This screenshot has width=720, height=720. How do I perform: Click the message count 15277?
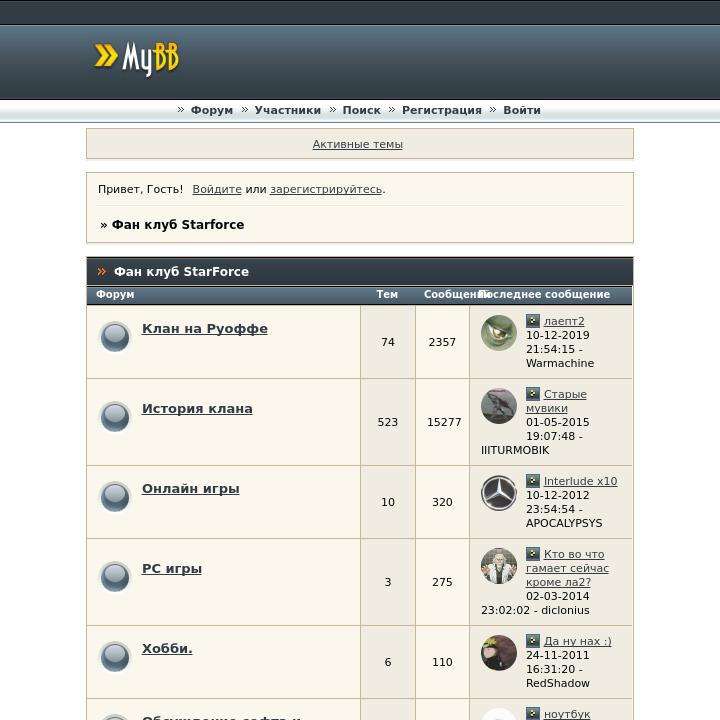(x=444, y=422)
